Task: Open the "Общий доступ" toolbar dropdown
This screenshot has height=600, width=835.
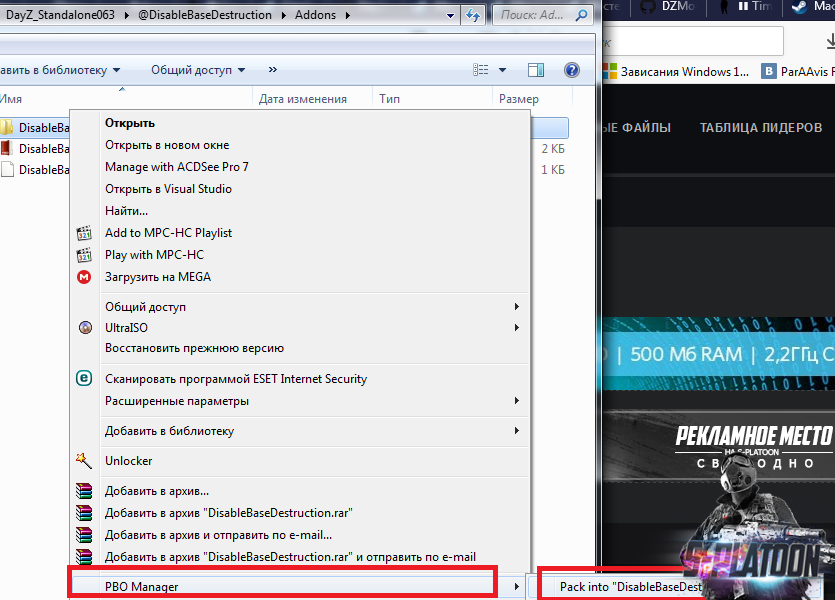Action: 198,70
